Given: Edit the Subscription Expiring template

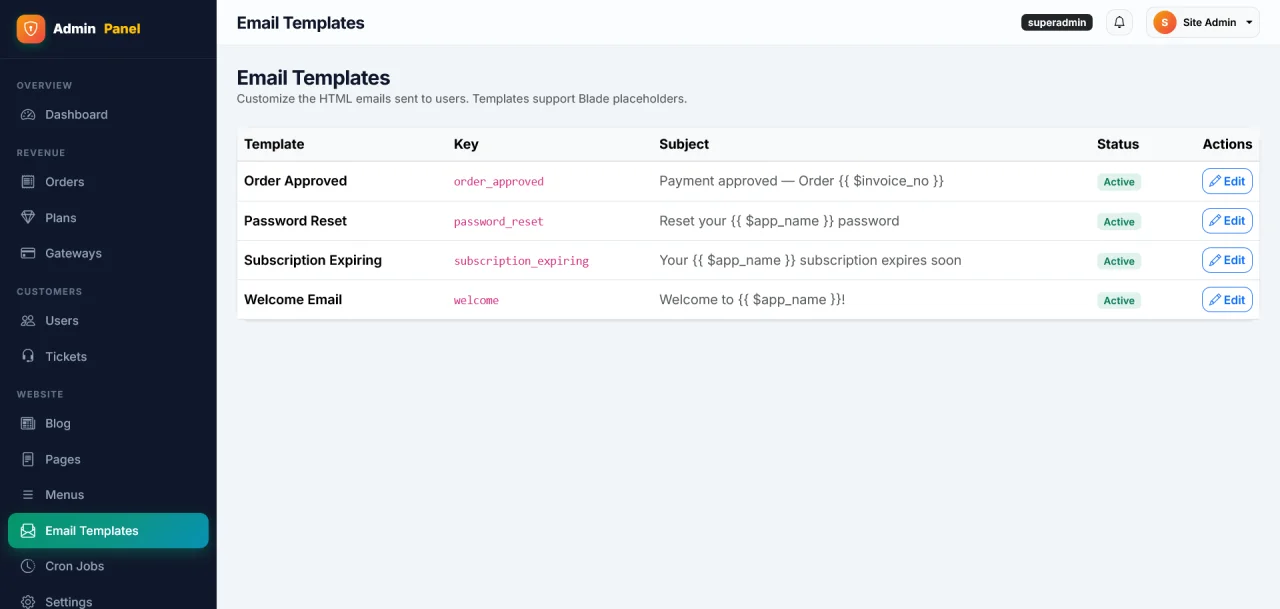Looking at the screenshot, I should pyautogui.click(x=1227, y=260).
